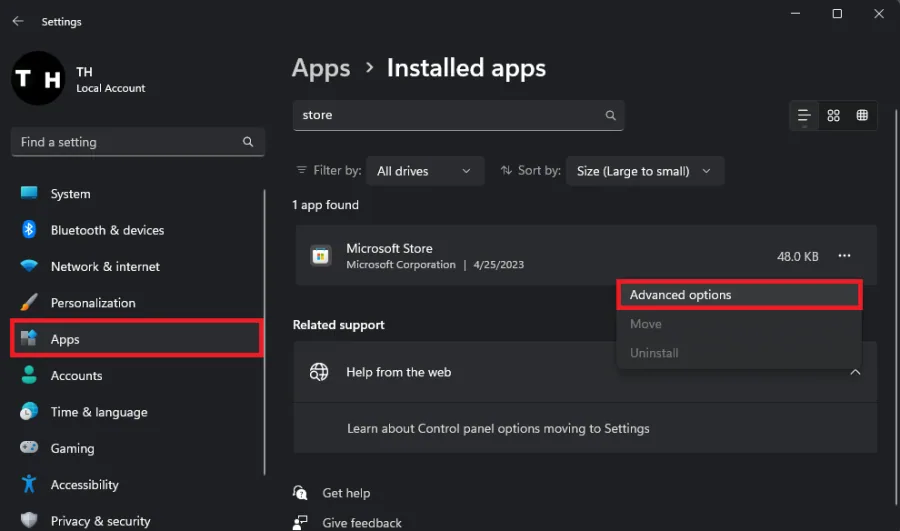Switch to table view layout
This screenshot has height=531, width=900.
pyautogui.click(x=862, y=115)
